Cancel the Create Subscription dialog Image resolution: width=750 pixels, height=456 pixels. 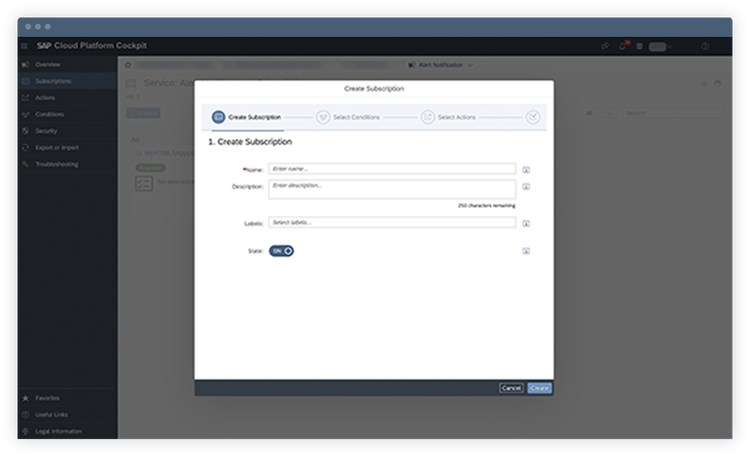pos(511,388)
